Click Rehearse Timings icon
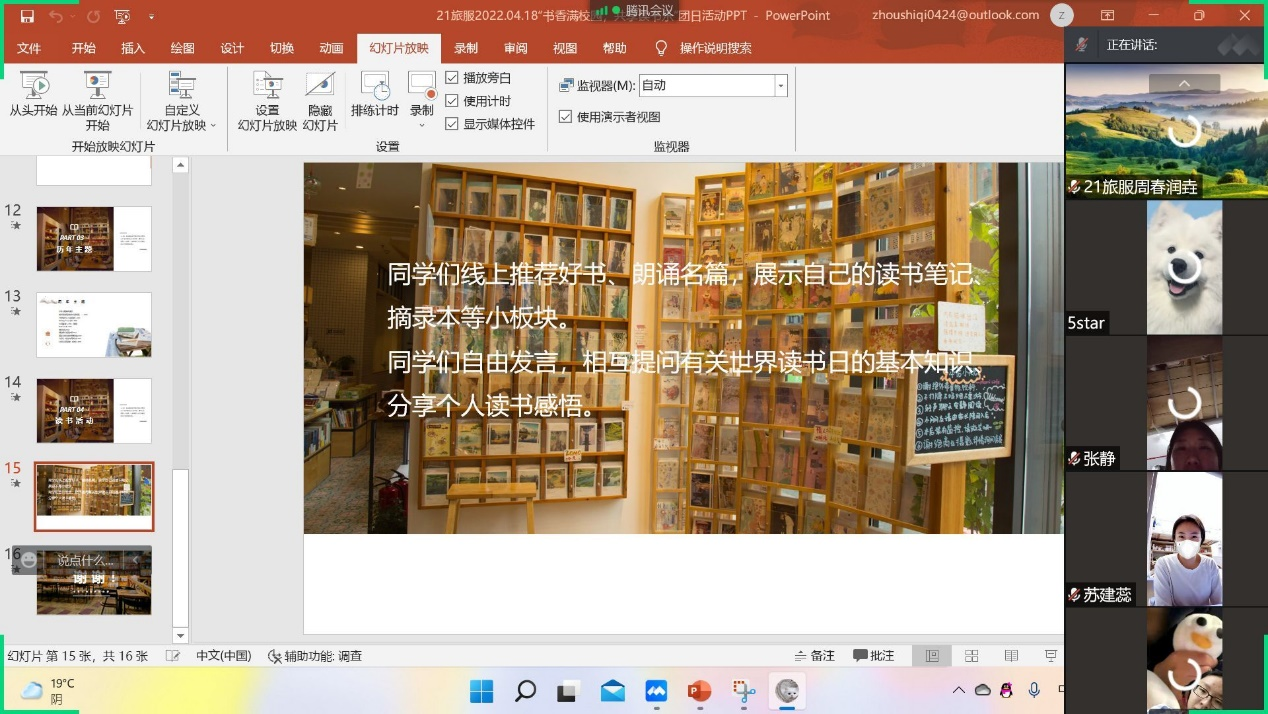Viewport: 1268px width, 714px height. [x=374, y=87]
